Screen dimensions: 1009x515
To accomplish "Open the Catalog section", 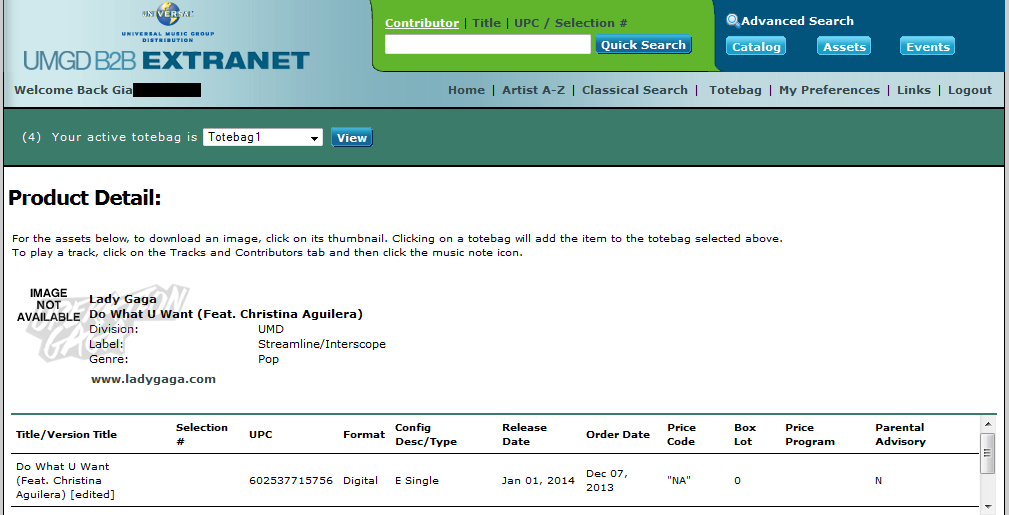I will pos(756,46).
